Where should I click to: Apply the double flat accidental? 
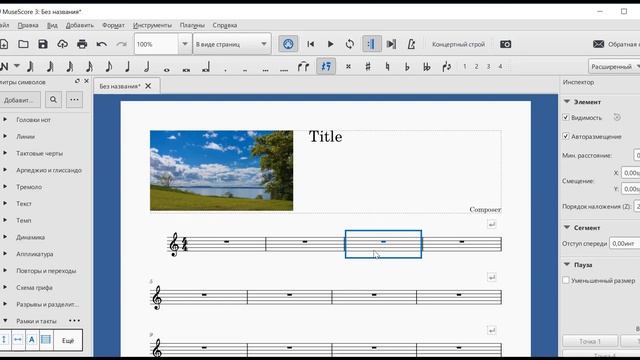pyautogui.click(x=427, y=67)
